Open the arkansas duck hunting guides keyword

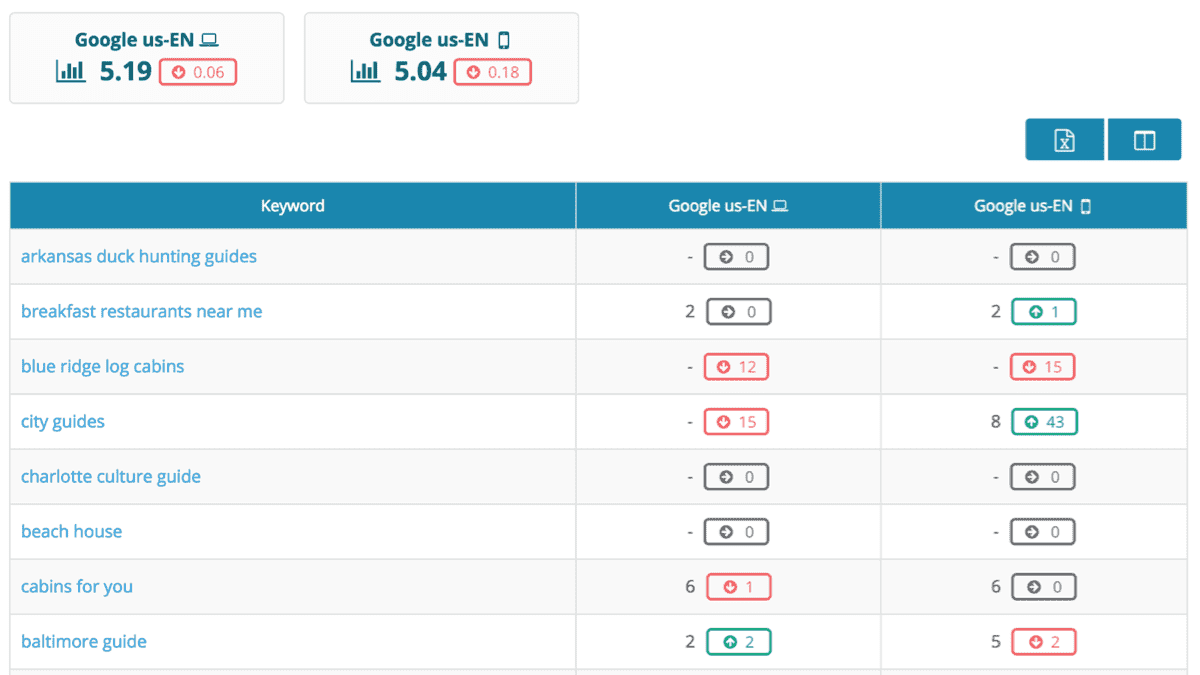pyautogui.click(x=139, y=257)
